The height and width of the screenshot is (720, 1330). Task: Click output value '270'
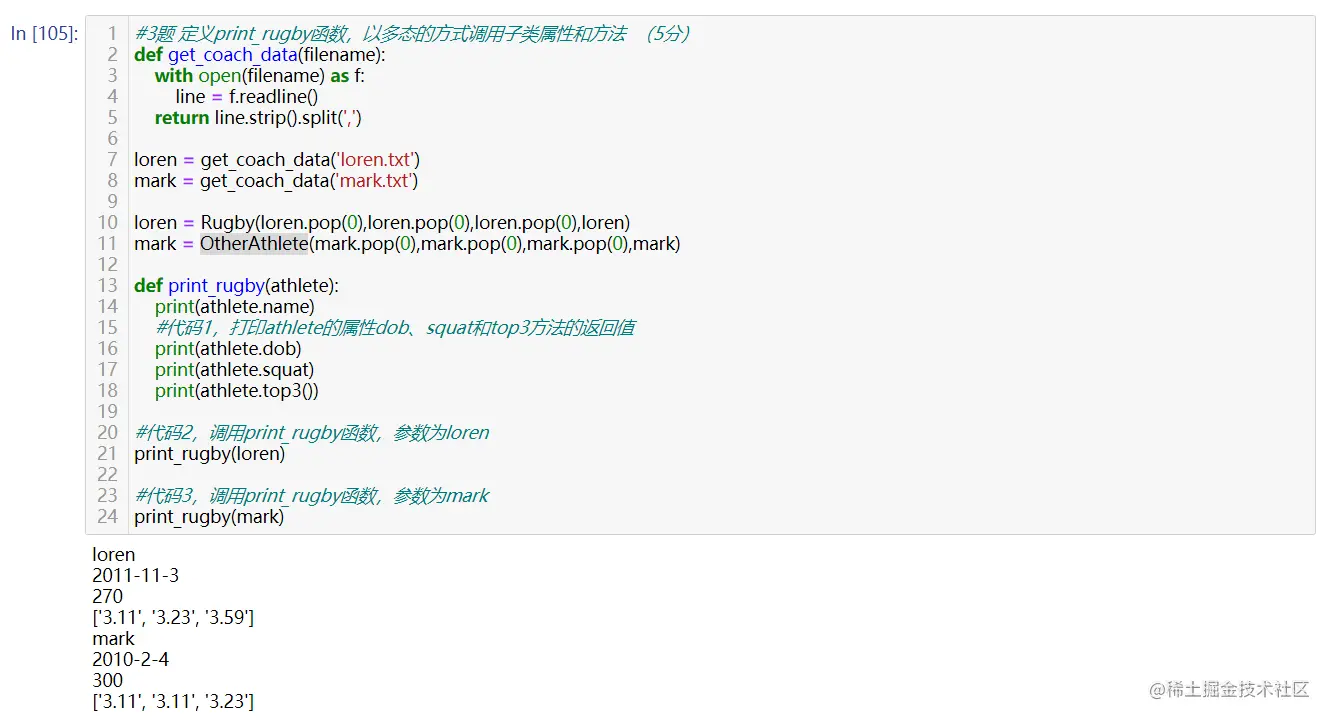107,596
